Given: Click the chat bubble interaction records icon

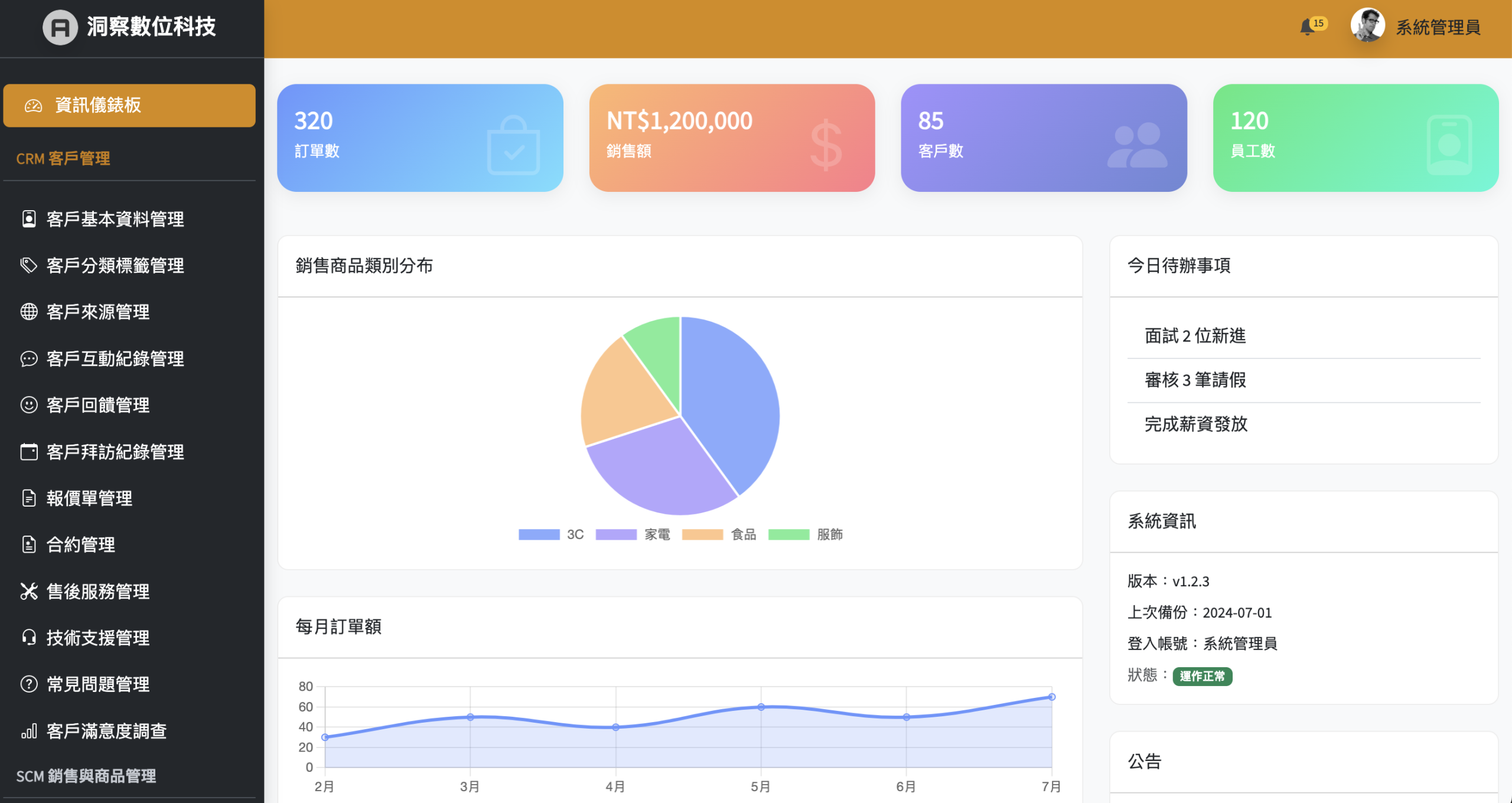Looking at the screenshot, I should tap(28, 358).
